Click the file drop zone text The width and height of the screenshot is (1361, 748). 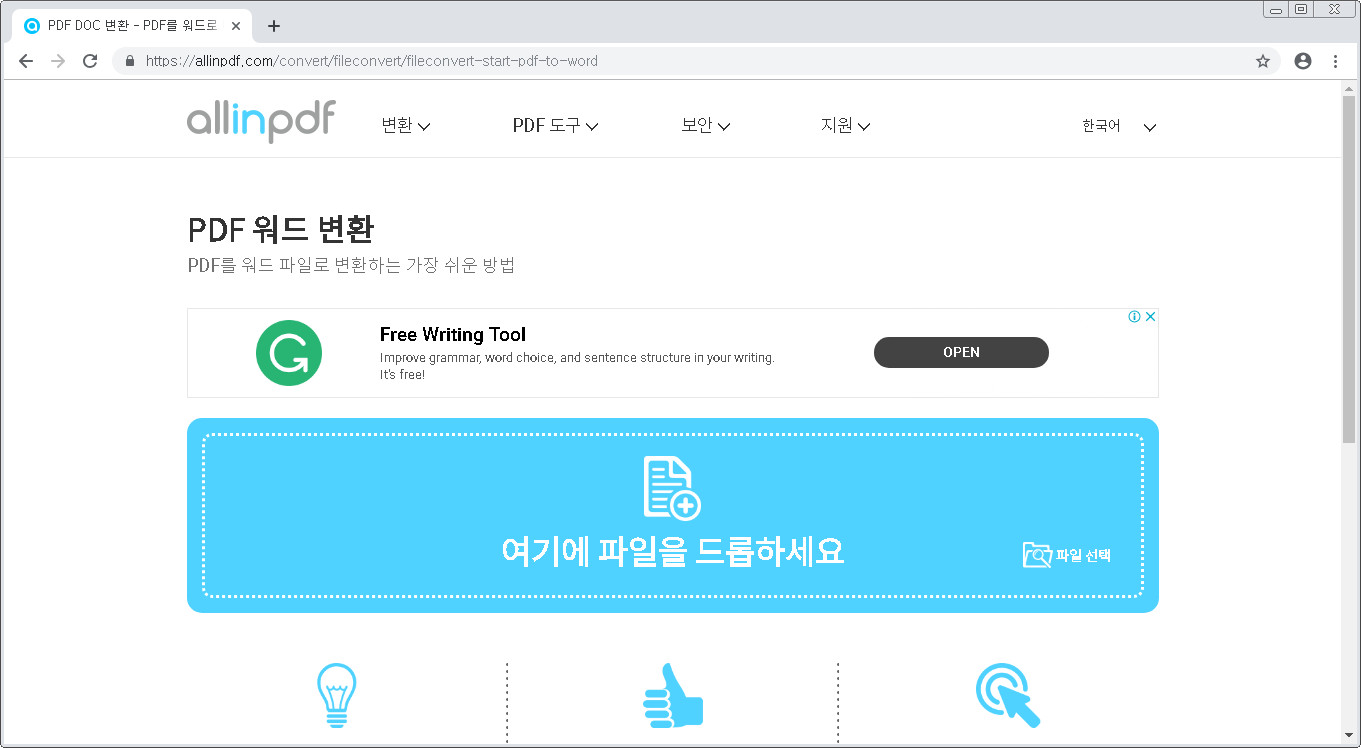(x=673, y=551)
